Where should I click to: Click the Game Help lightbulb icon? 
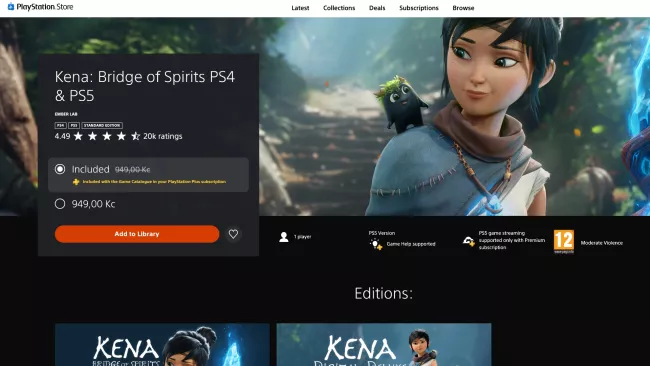click(376, 244)
